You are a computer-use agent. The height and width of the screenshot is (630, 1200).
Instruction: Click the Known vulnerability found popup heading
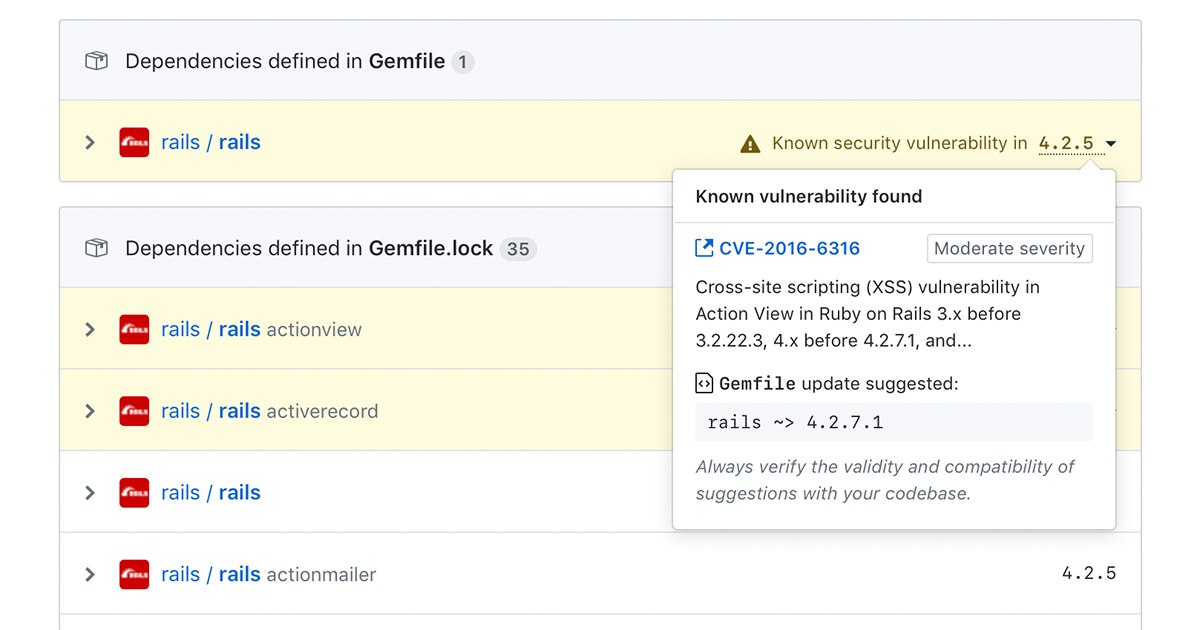[x=809, y=197]
